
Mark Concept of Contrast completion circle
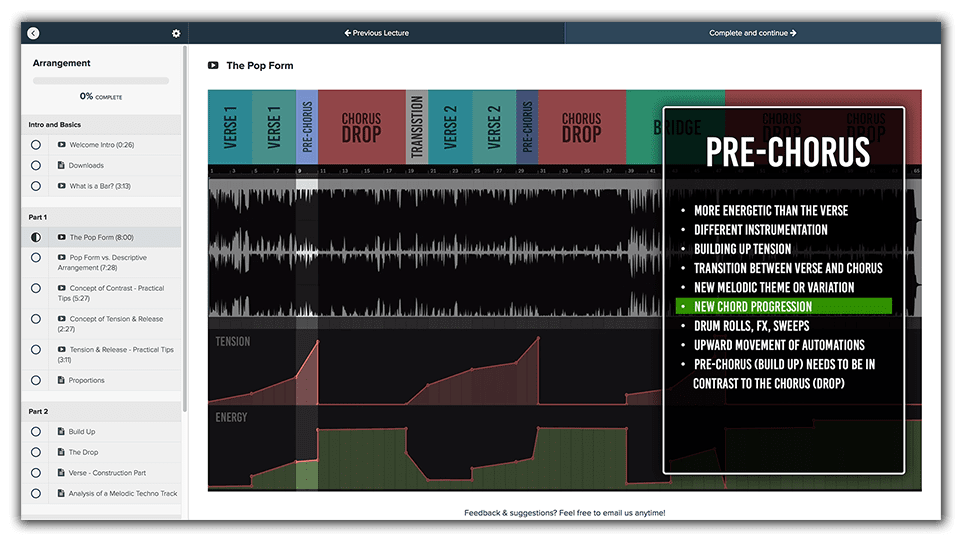(36, 288)
